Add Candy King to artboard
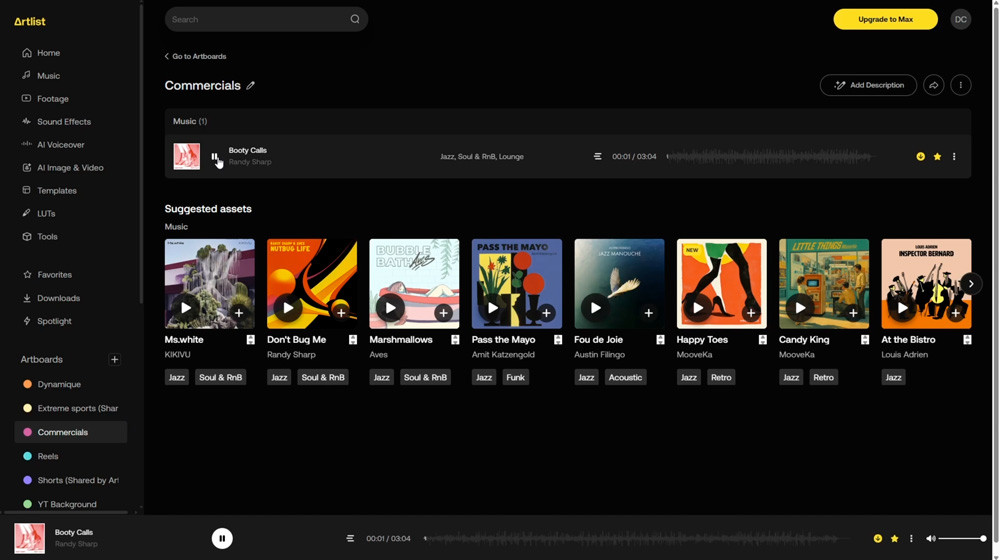The width and height of the screenshot is (1000, 560). coord(853,313)
